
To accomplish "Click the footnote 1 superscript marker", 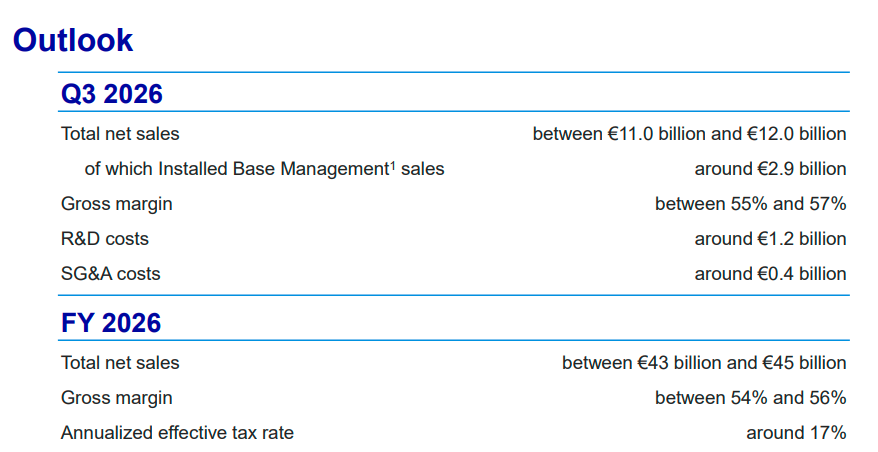I will (x=393, y=165).
